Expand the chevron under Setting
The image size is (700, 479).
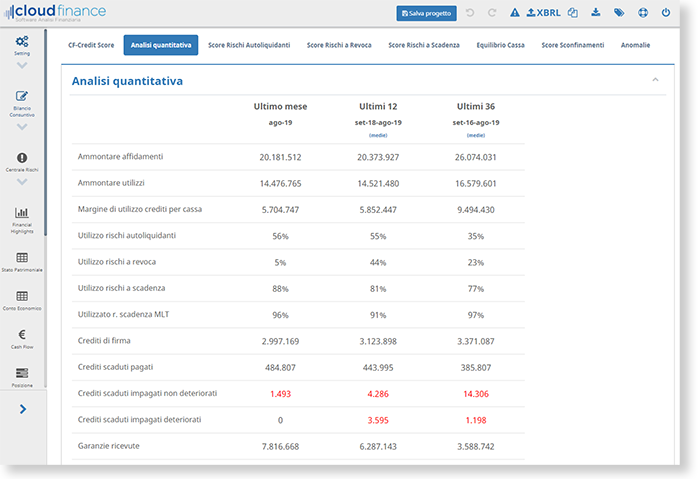[x=22, y=66]
